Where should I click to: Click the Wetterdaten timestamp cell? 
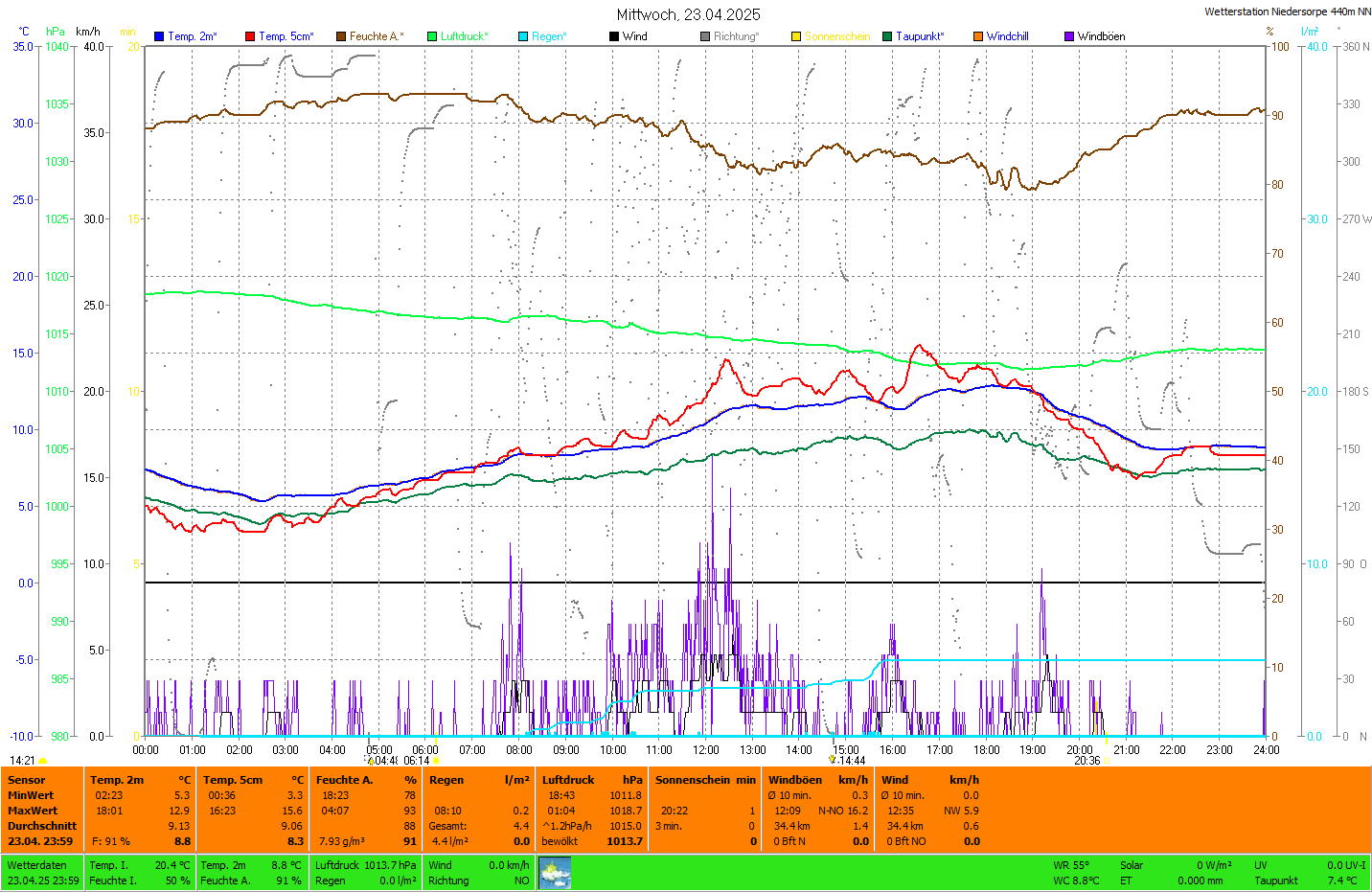[42, 873]
